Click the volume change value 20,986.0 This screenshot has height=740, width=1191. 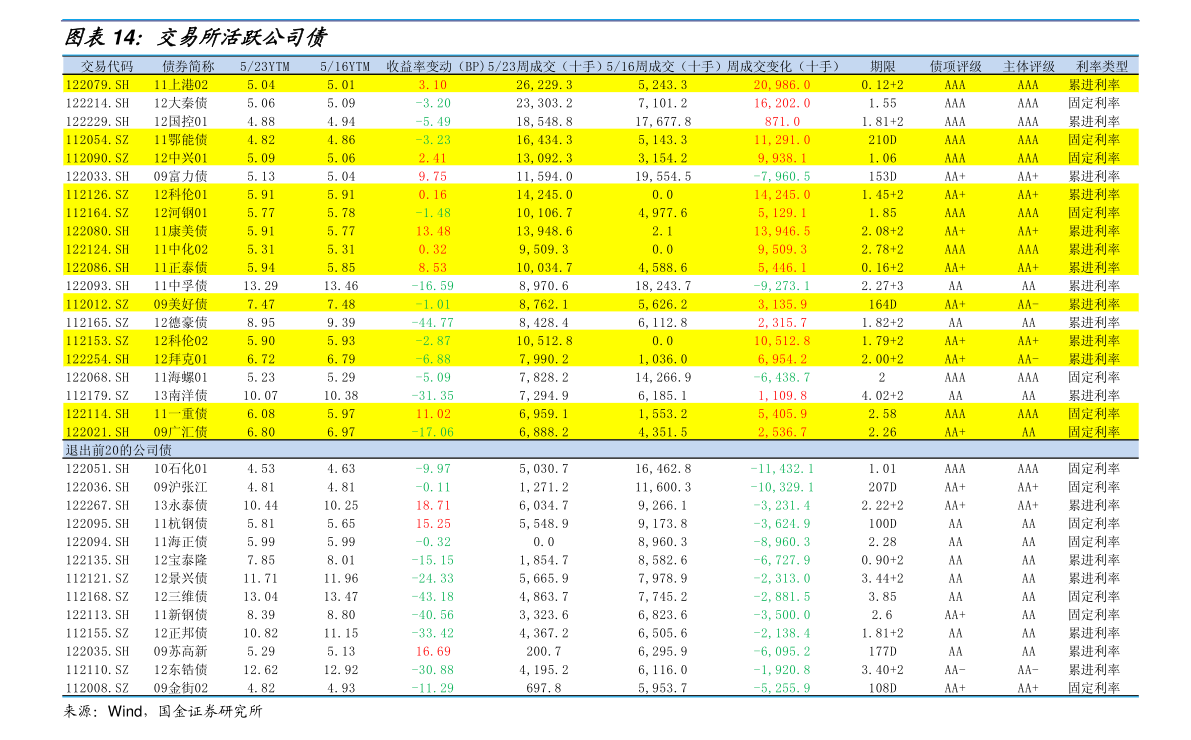(782, 85)
